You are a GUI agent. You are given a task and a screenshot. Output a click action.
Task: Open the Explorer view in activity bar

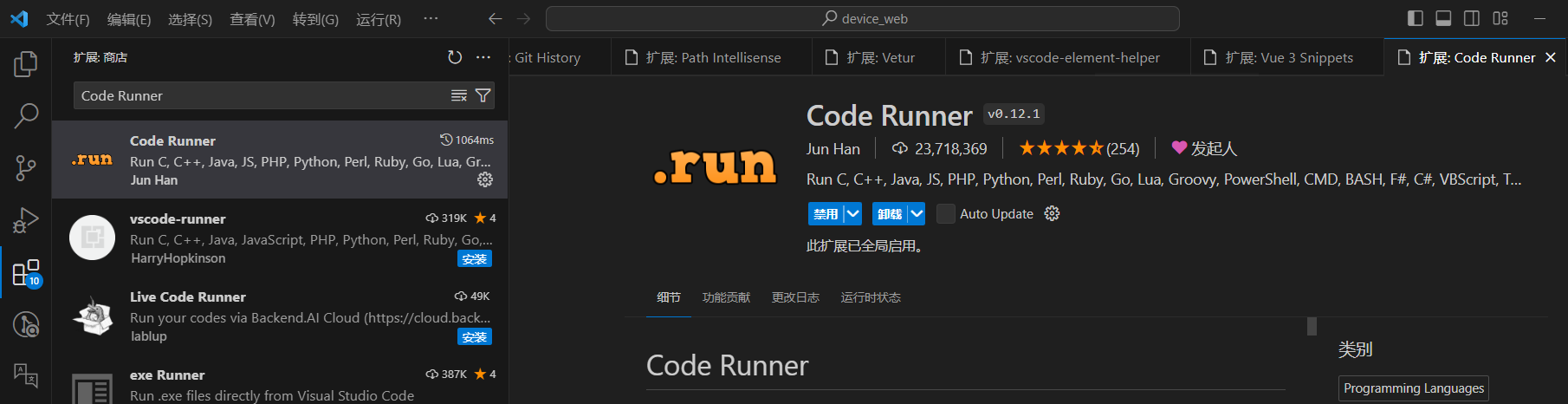[x=26, y=63]
